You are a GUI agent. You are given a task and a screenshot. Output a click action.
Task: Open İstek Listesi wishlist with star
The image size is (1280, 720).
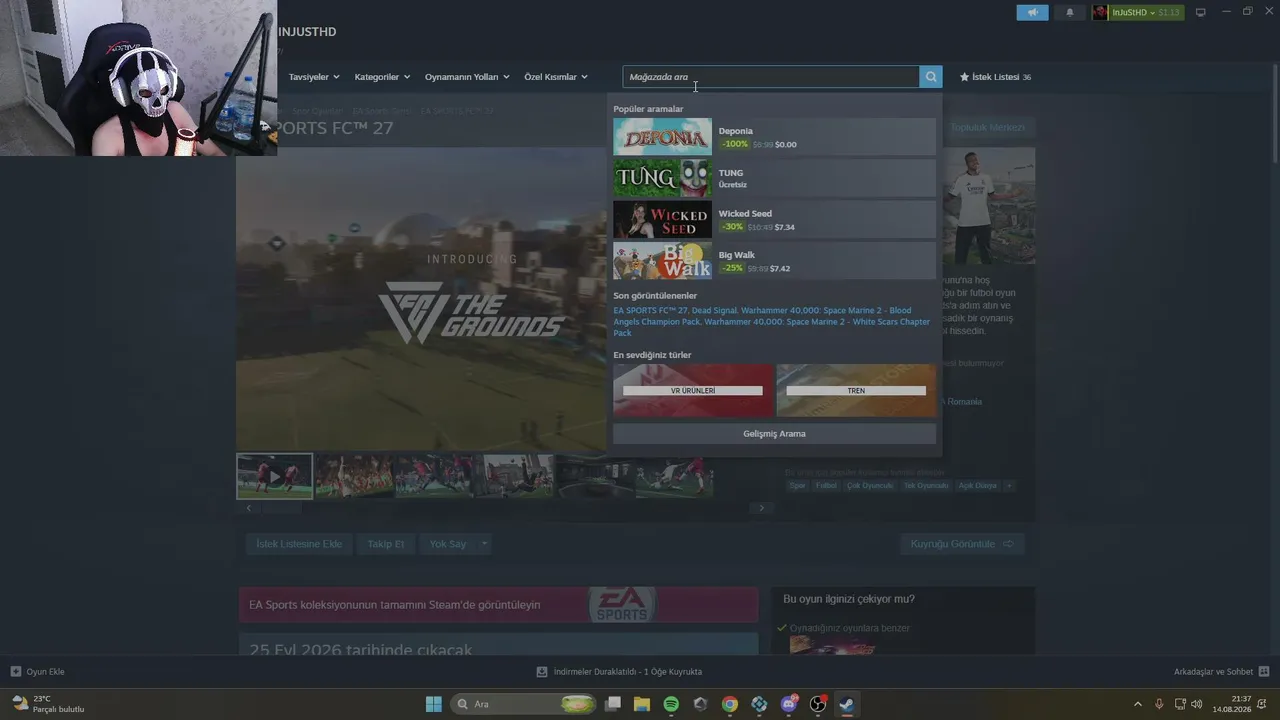[x=995, y=77]
